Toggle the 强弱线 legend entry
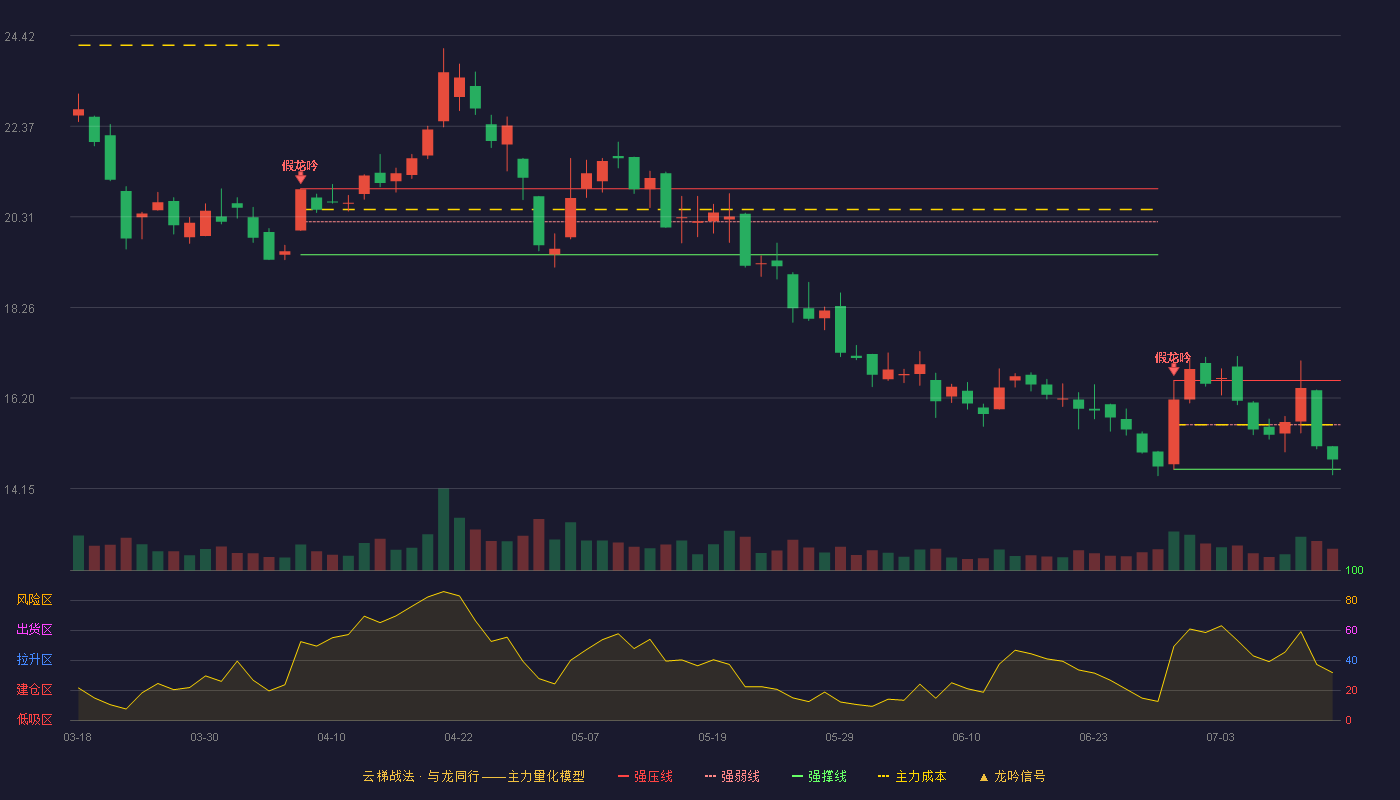The width and height of the screenshot is (1400, 800). pyautogui.click(x=732, y=776)
